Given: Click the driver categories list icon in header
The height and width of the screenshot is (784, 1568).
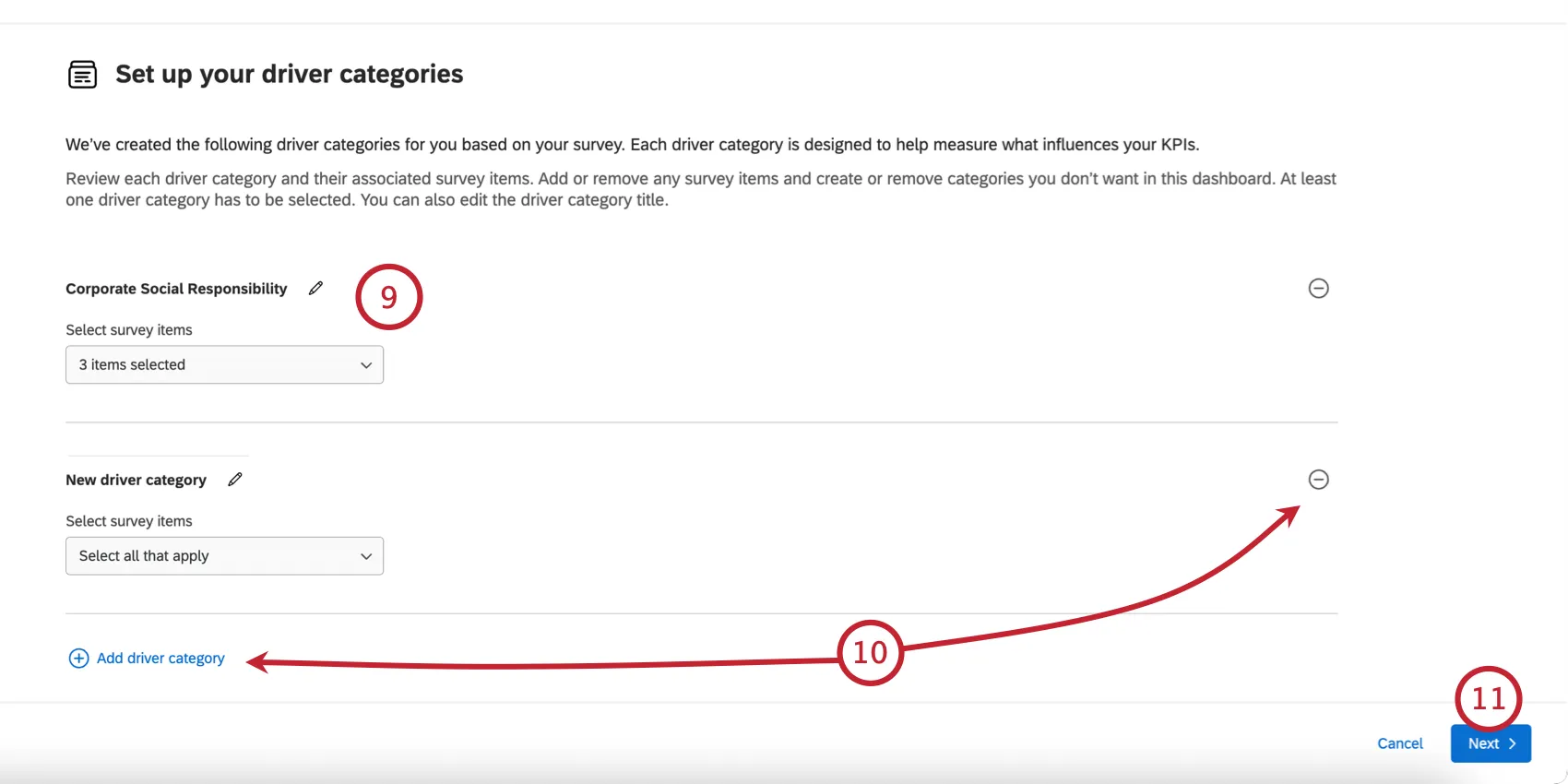Looking at the screenshot, I should pos(82,74).
